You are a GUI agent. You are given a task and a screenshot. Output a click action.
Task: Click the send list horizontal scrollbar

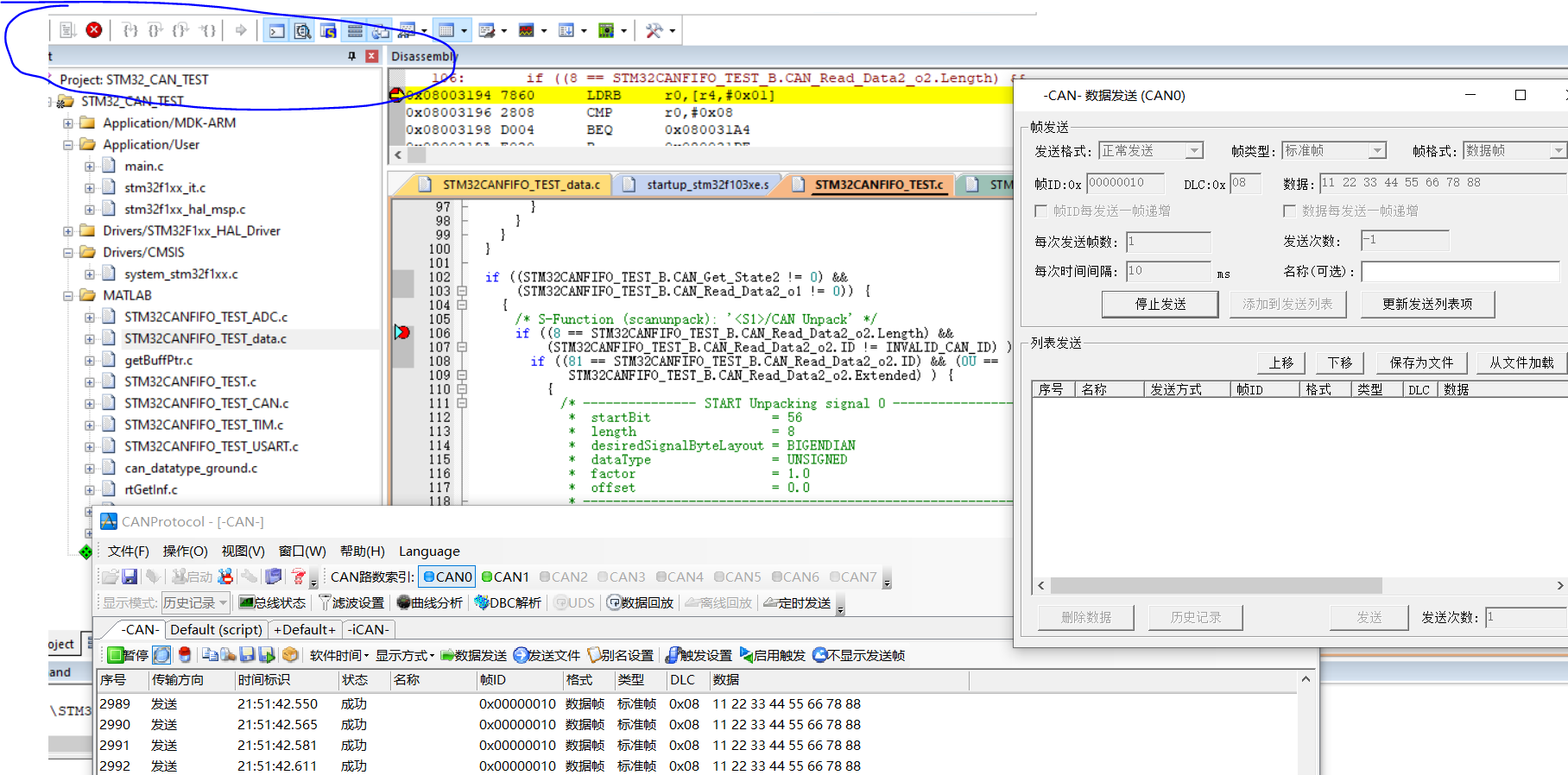tap(1216, 586)
